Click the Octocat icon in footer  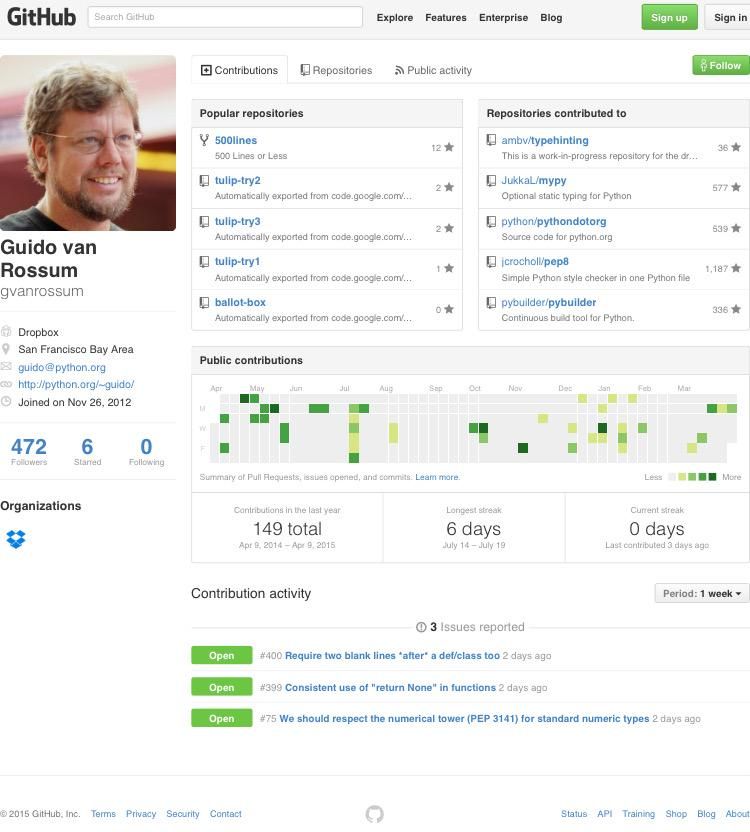(x=374, y=814)
